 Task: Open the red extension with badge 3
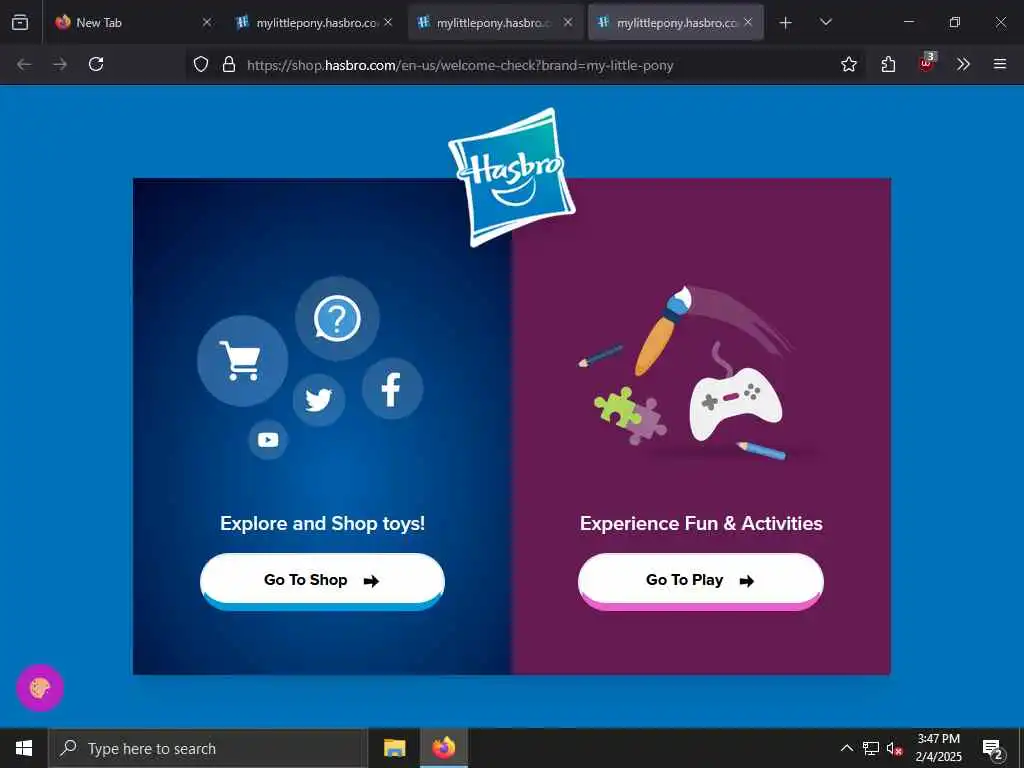tap(926, 63)
